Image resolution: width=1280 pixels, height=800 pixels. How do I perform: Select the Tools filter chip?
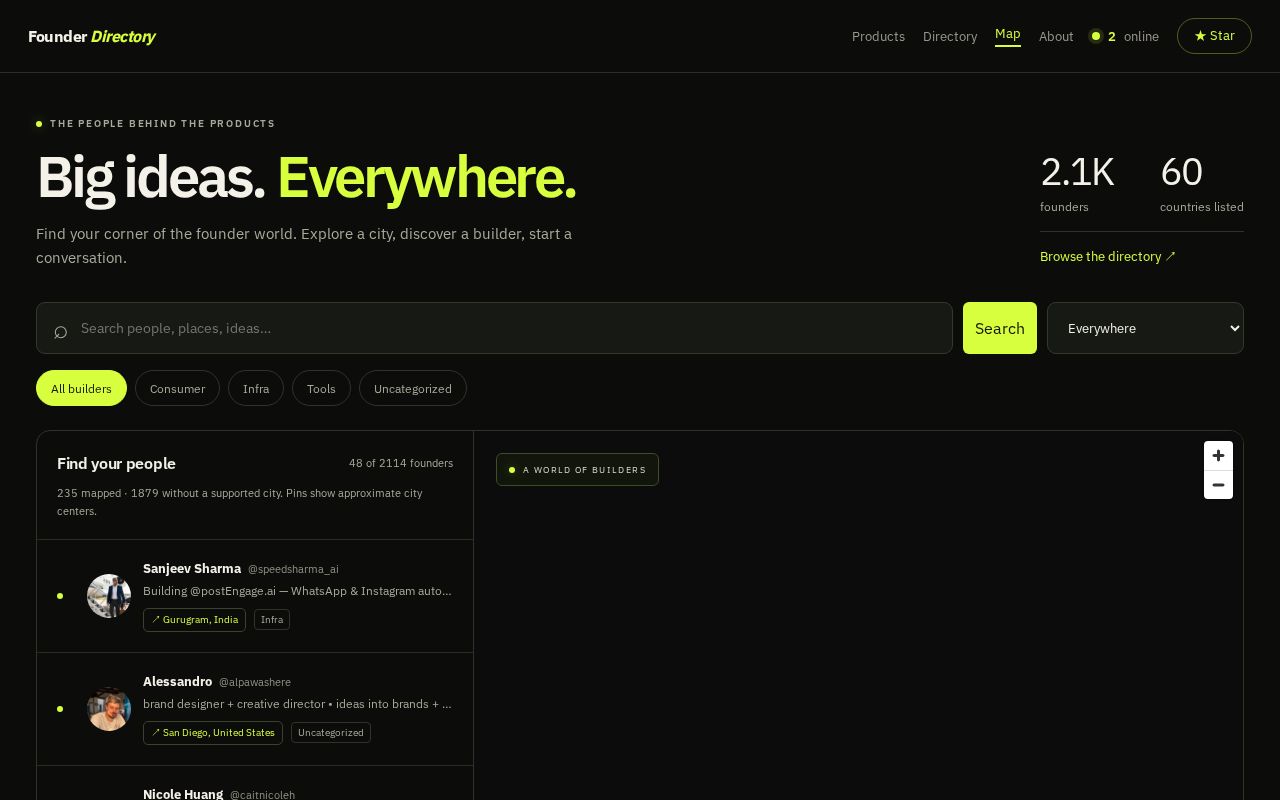tap(321, 388)
